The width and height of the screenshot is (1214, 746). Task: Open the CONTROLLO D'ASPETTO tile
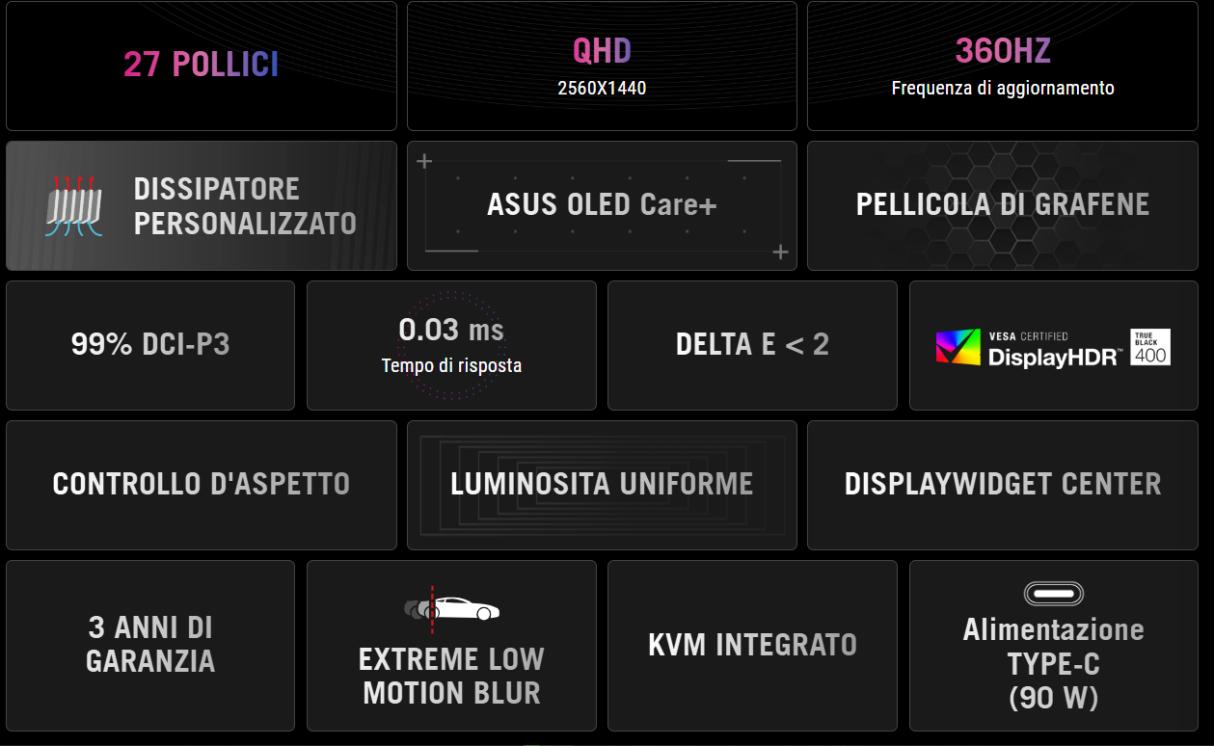pos(201,485)
